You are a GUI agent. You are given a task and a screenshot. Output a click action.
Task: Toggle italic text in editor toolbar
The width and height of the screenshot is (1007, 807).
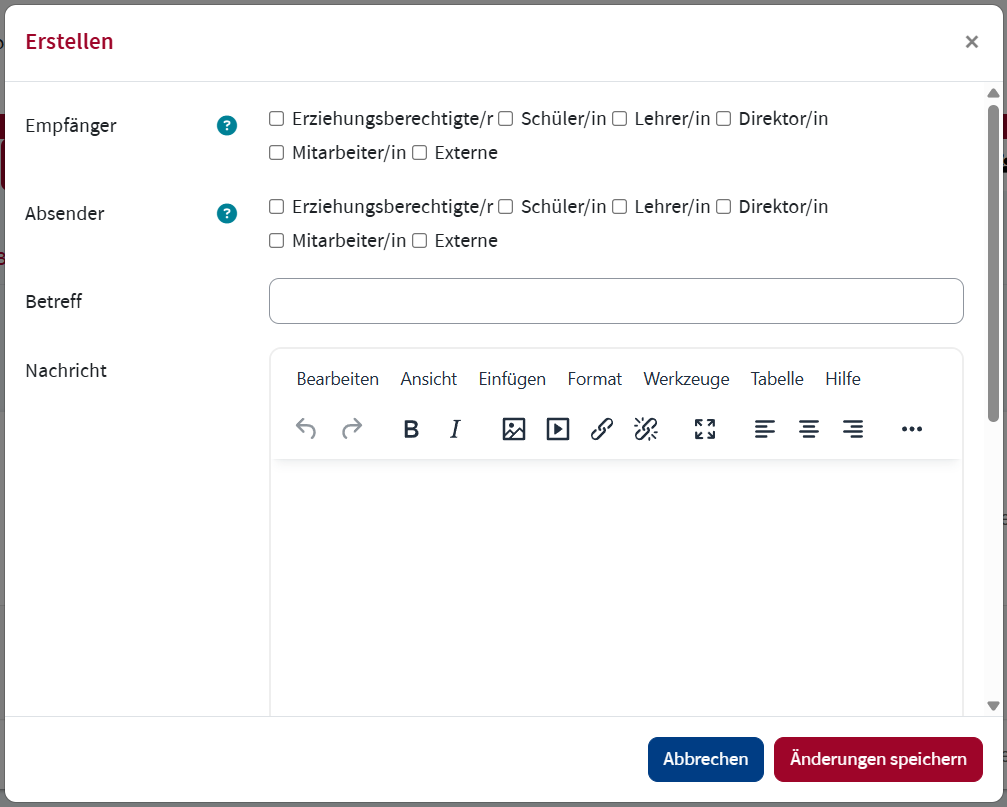click(455, 429)
